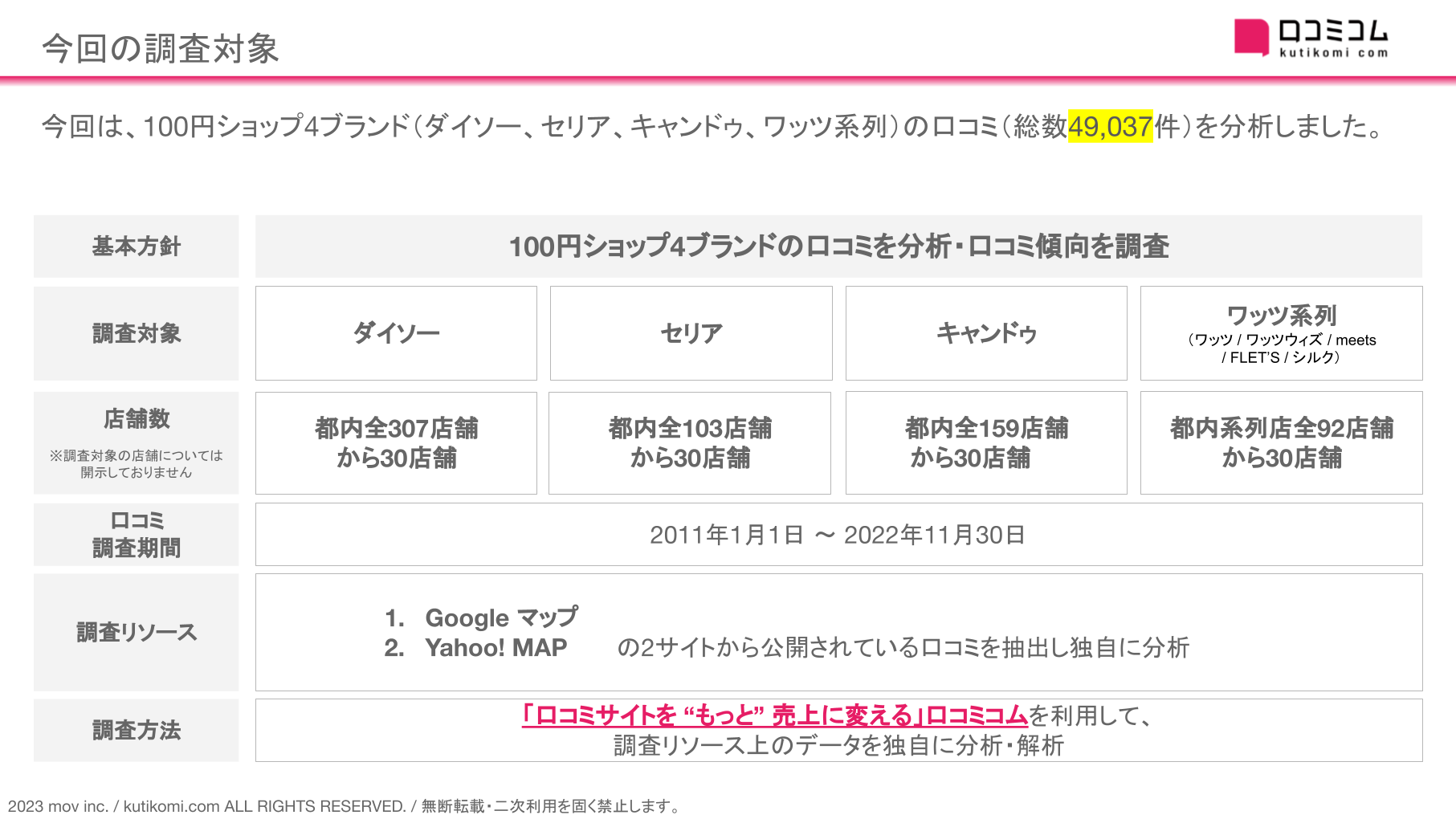Select the 基本方針 label cell

click(137, 247)
